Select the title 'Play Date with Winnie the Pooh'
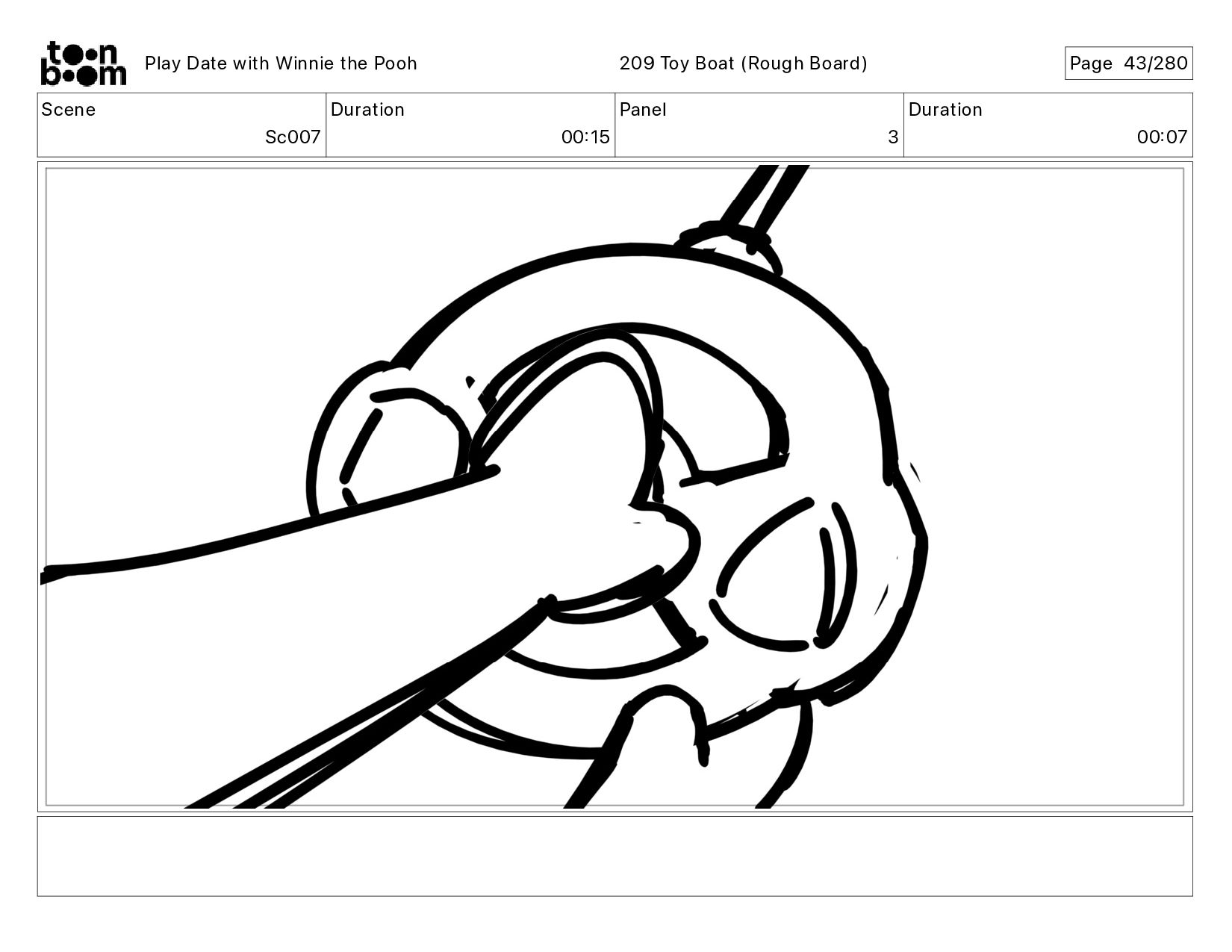The width and height of the screenshot is (1232, 952). point(281,63)
